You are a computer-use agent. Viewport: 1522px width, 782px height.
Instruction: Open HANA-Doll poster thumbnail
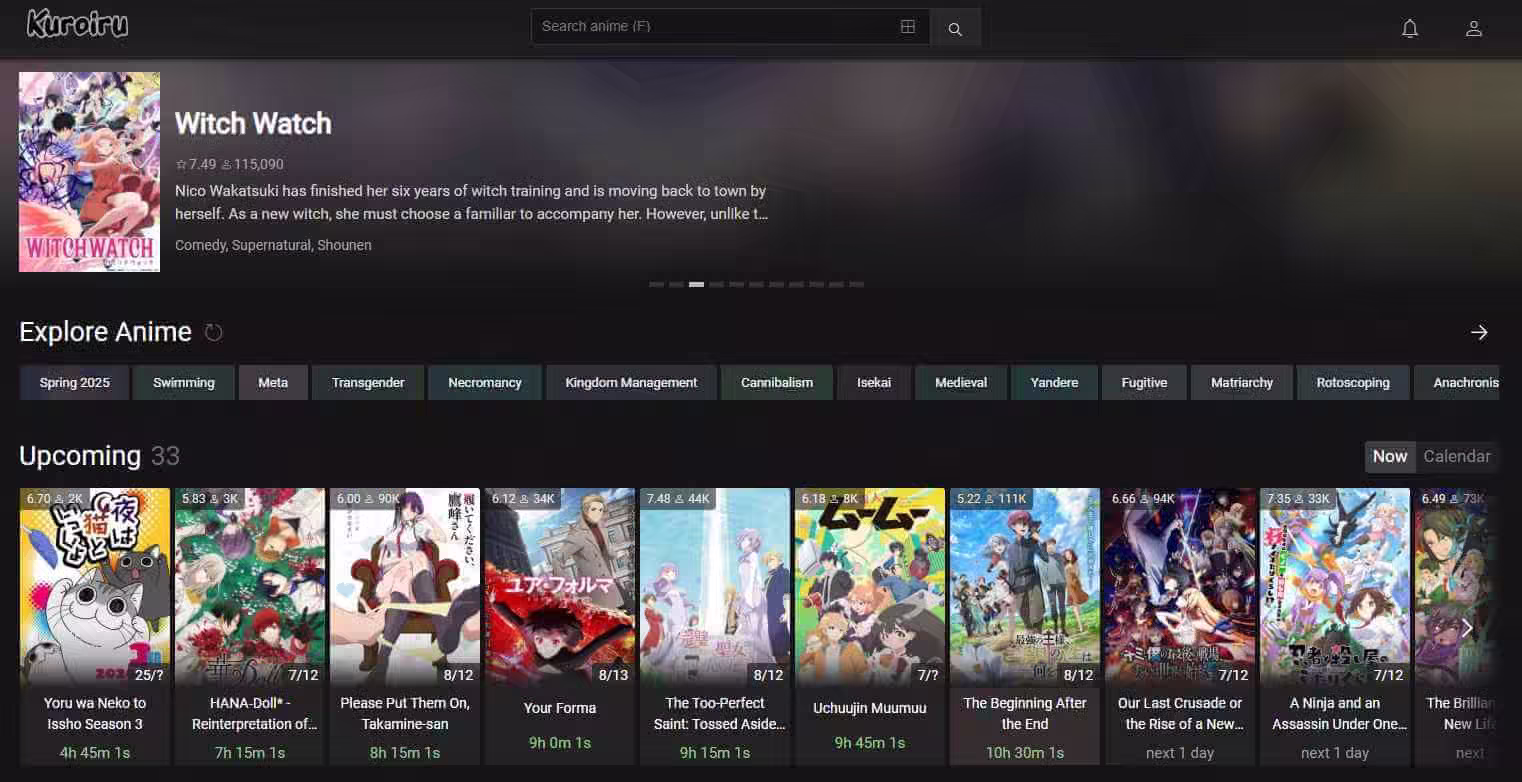coord(250,587)
